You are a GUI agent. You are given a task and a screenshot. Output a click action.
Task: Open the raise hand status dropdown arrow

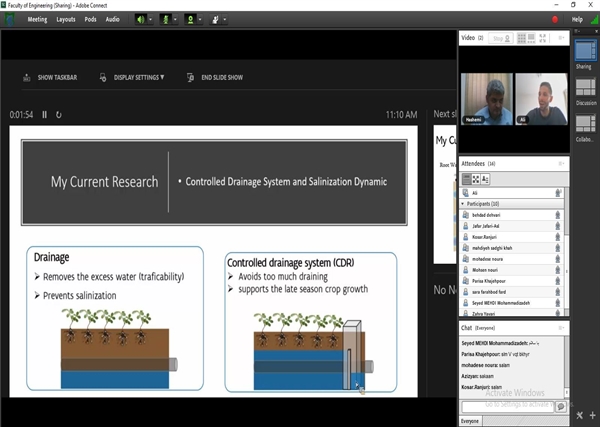click(x=225, y=19)
